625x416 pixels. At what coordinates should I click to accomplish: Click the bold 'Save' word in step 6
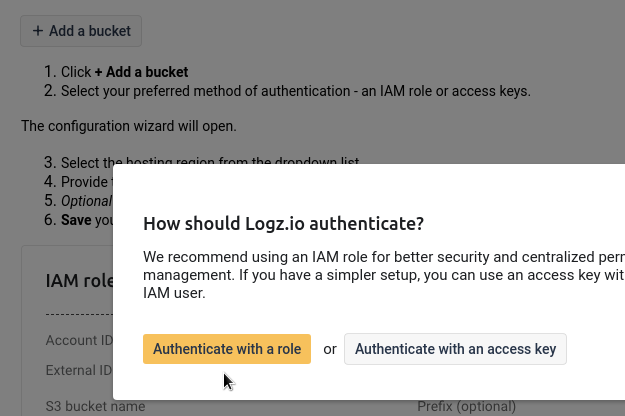[76, 220]
